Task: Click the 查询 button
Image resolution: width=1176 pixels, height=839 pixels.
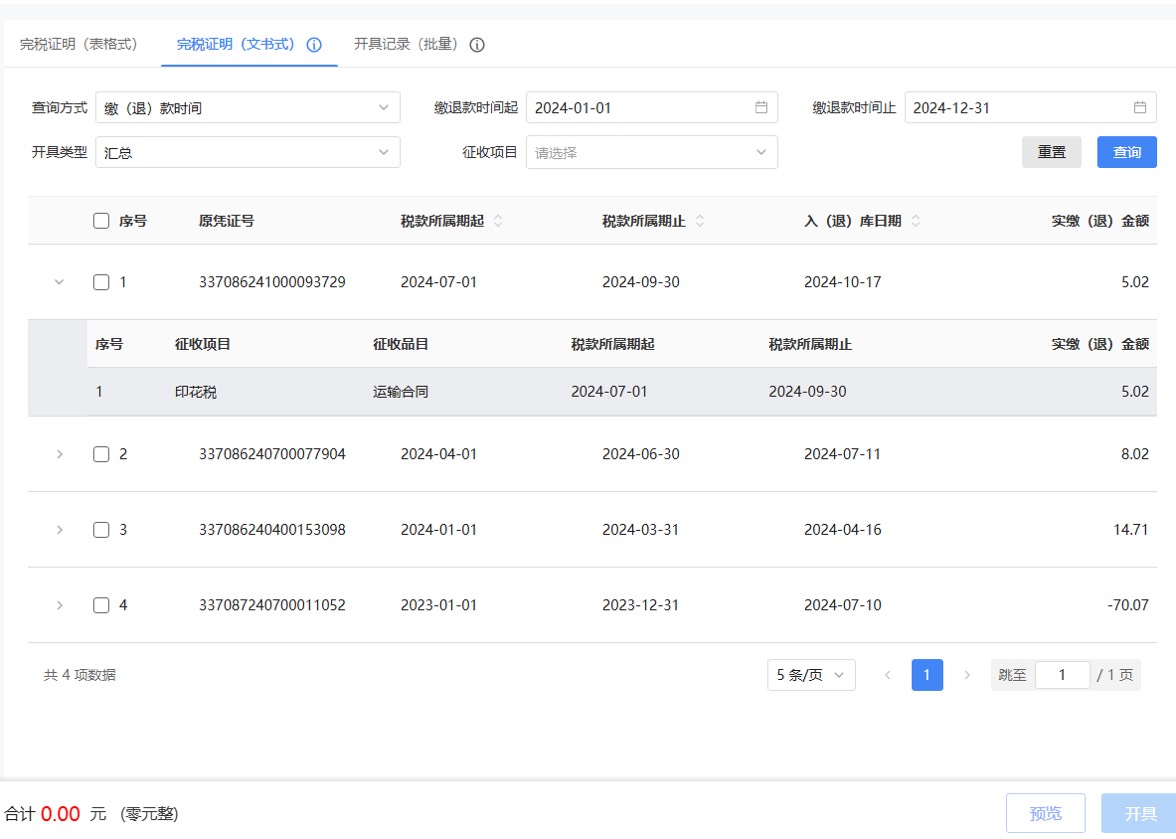Action: coord(1126,152)
